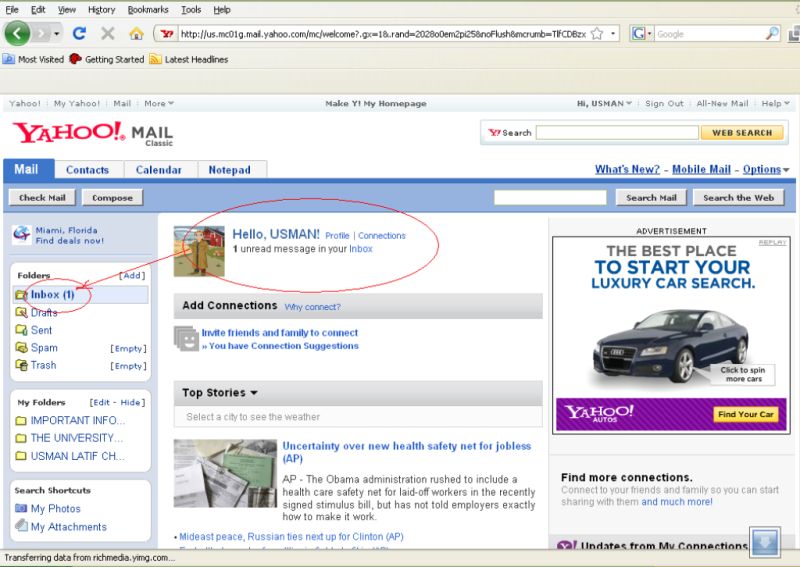Open the Inbox (1) folder
This screenshot has width=800, height=567.
coord(52,295)
